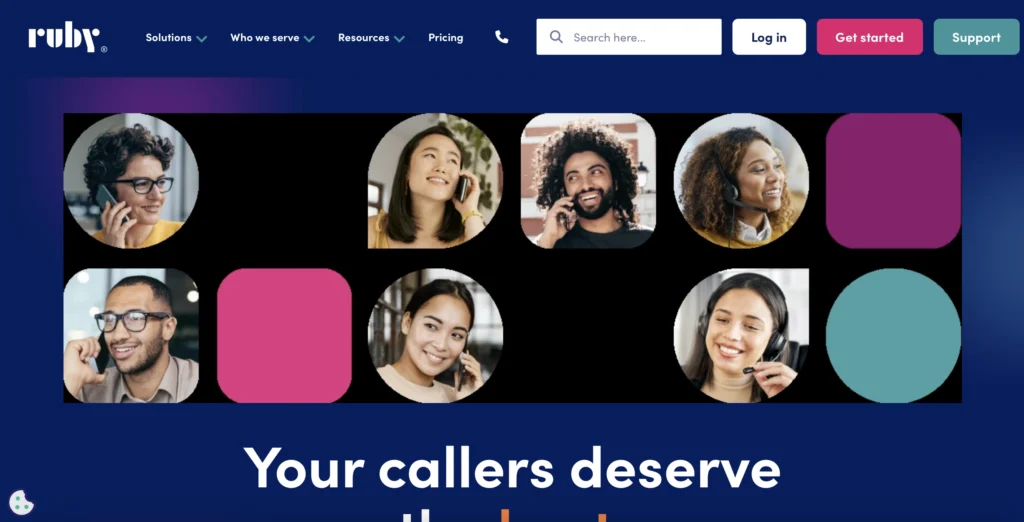Select the Solutions menu label
This screenshot has width=1024, height=522.
coord(168,37)
